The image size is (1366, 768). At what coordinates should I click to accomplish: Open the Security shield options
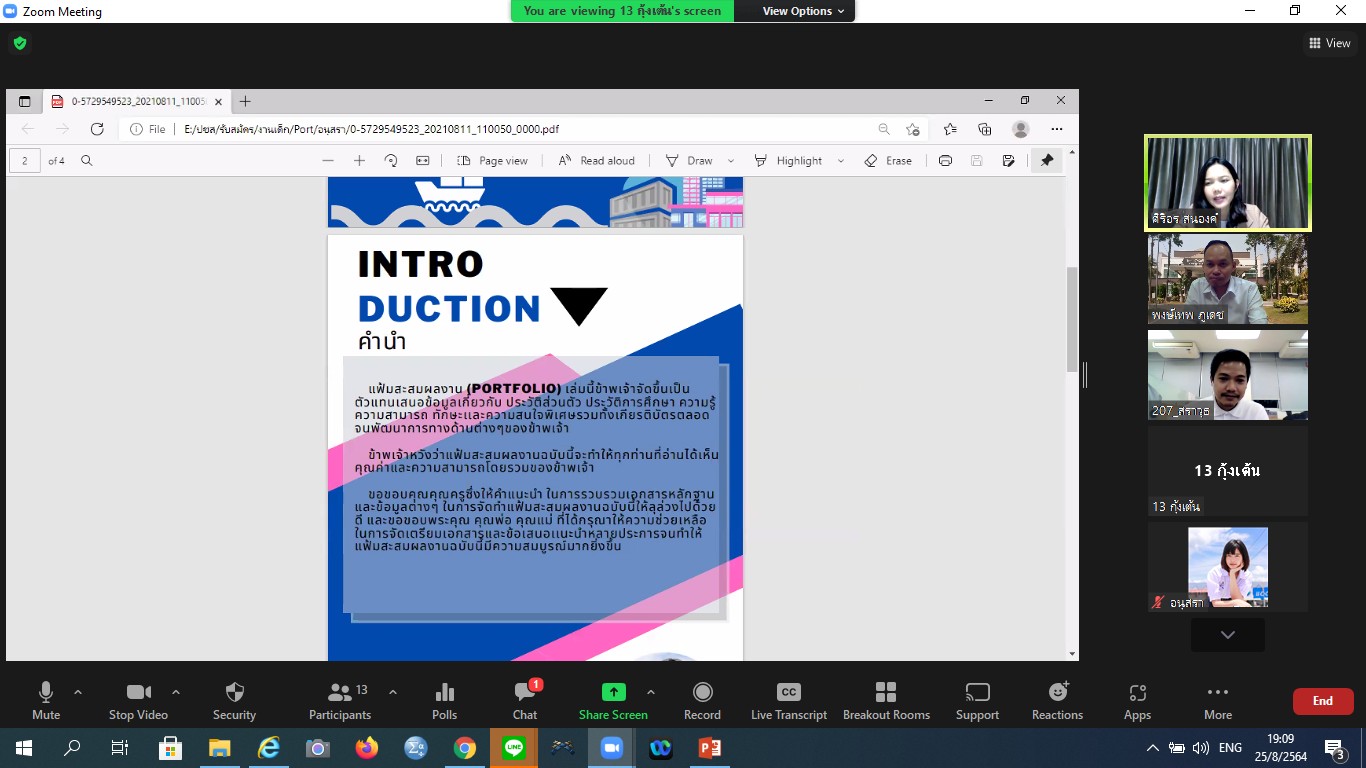(234, 700)
